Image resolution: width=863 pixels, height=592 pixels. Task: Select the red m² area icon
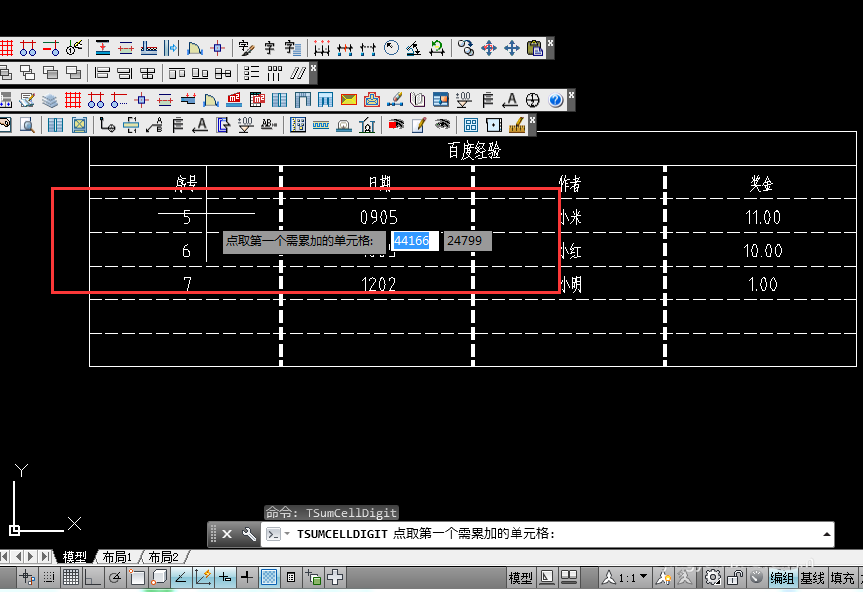pos(234,100)
